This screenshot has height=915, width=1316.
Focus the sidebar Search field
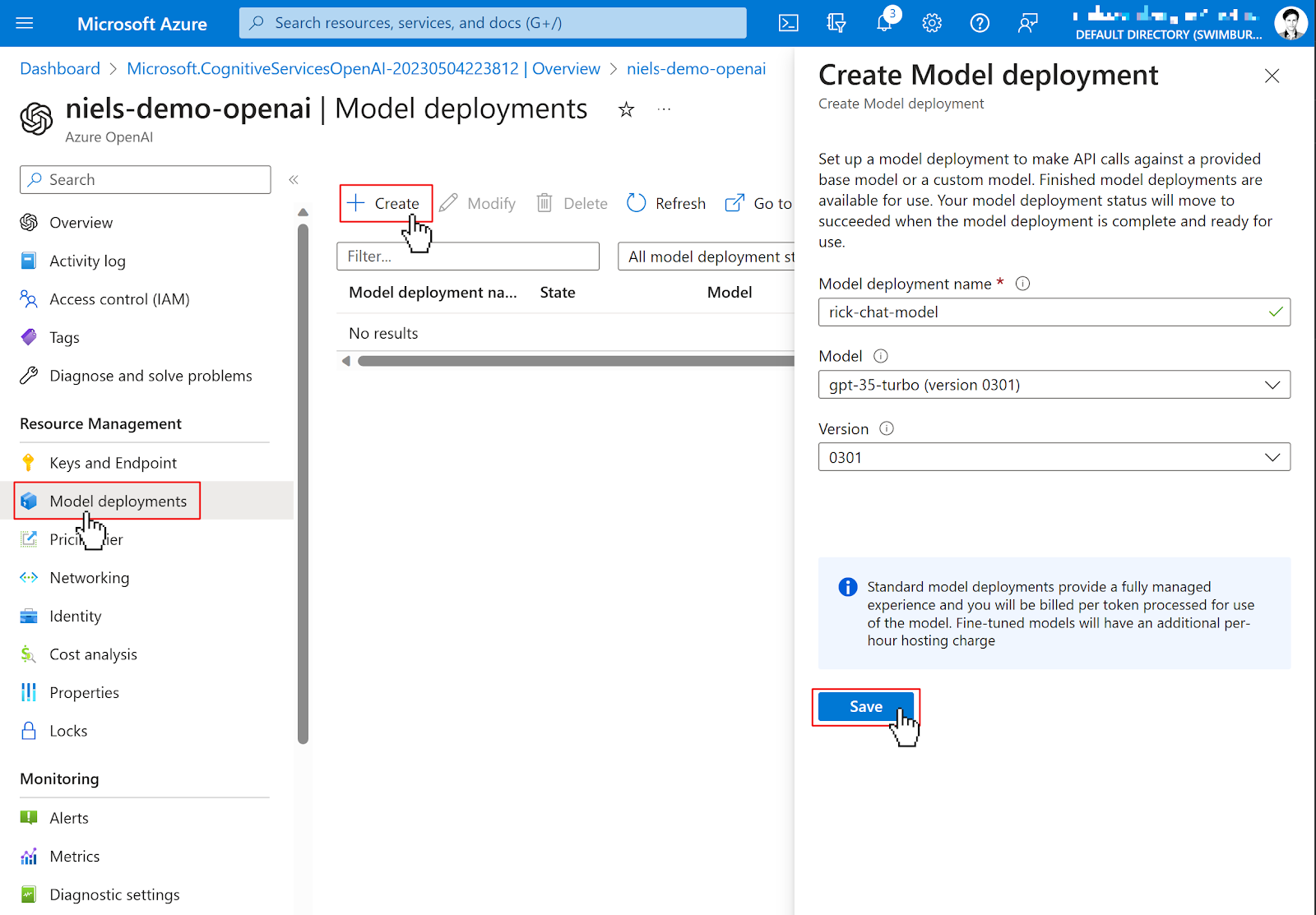point(146,180)
